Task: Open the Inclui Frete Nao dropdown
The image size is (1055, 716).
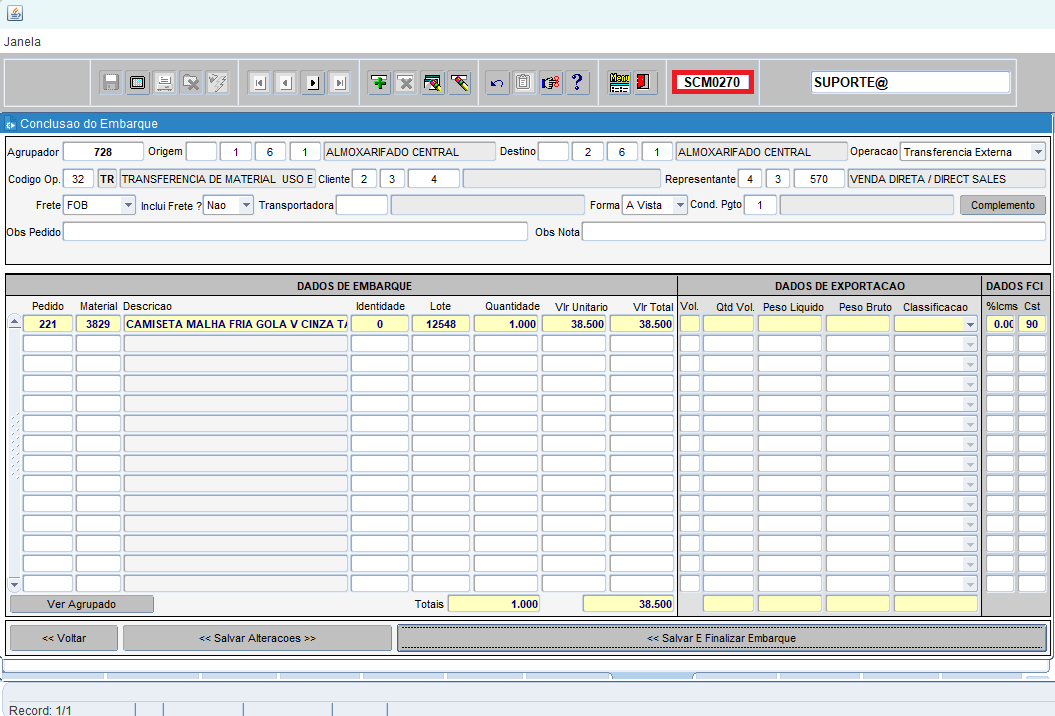Action: point(246,205)
